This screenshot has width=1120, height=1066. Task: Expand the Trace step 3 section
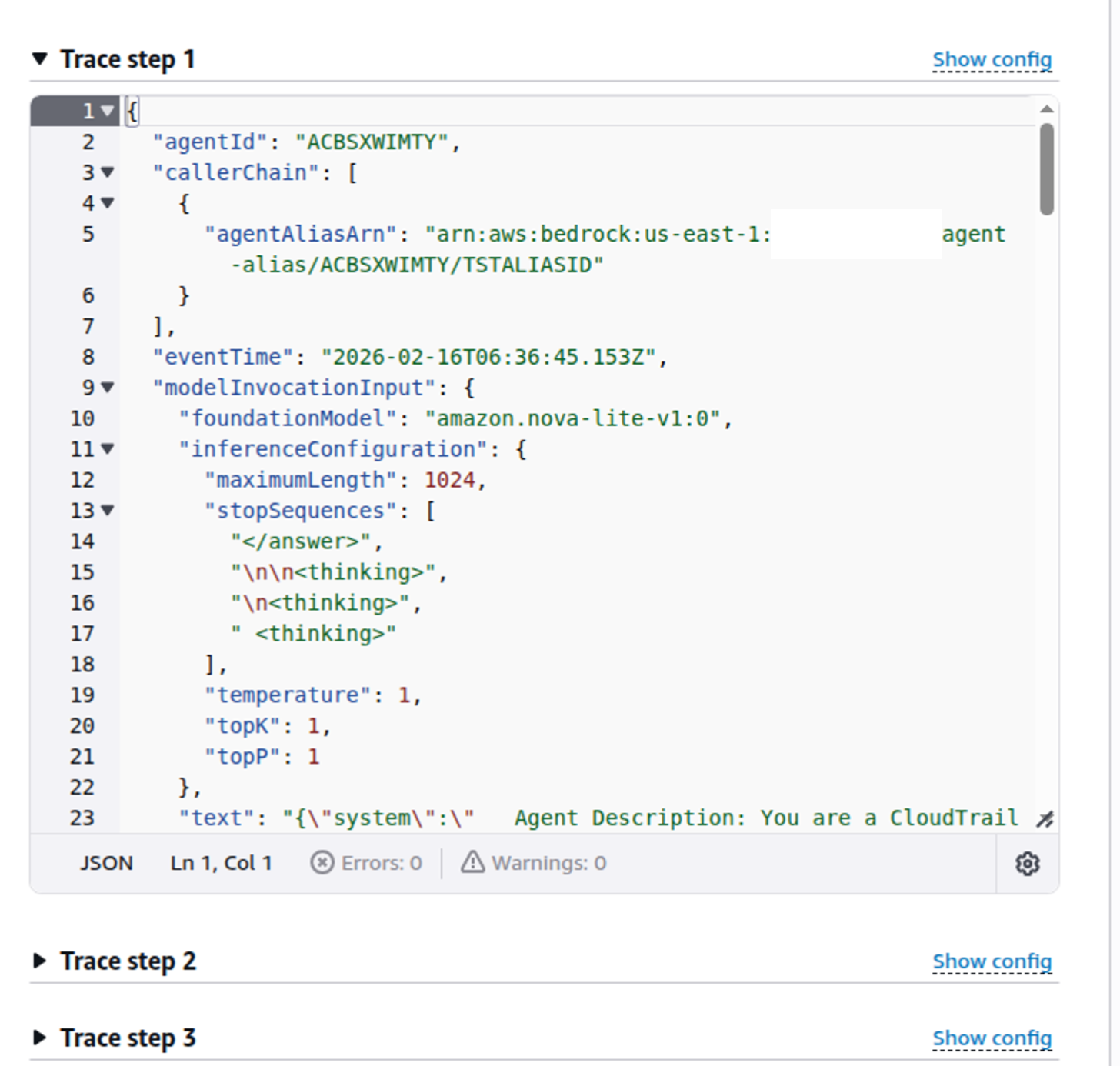coord(40,1038)
